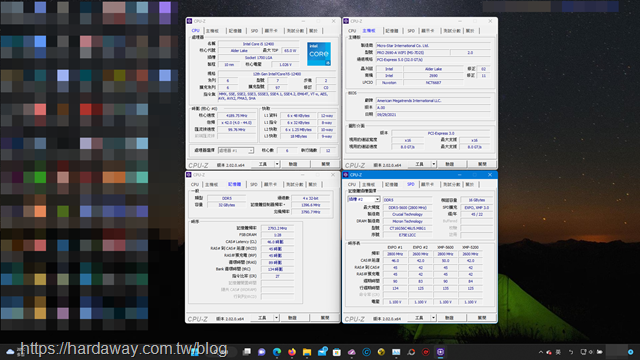Viewport: 640px width, 360px height.
Task: Switch to 主機板 tab in the CPU-tab window
Action: click(x=212, y=31)
